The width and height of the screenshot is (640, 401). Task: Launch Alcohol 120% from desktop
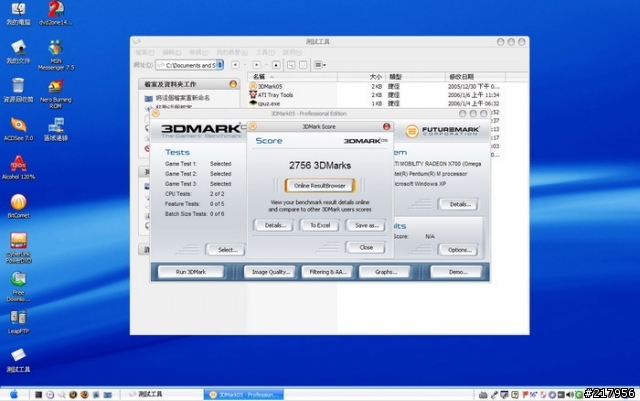click(18, 167)
